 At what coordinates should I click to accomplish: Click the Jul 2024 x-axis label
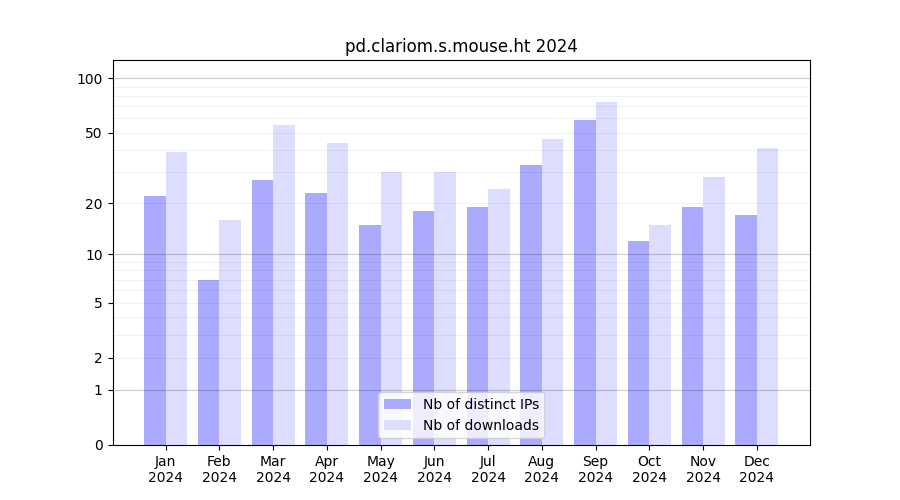pos(488,469)
